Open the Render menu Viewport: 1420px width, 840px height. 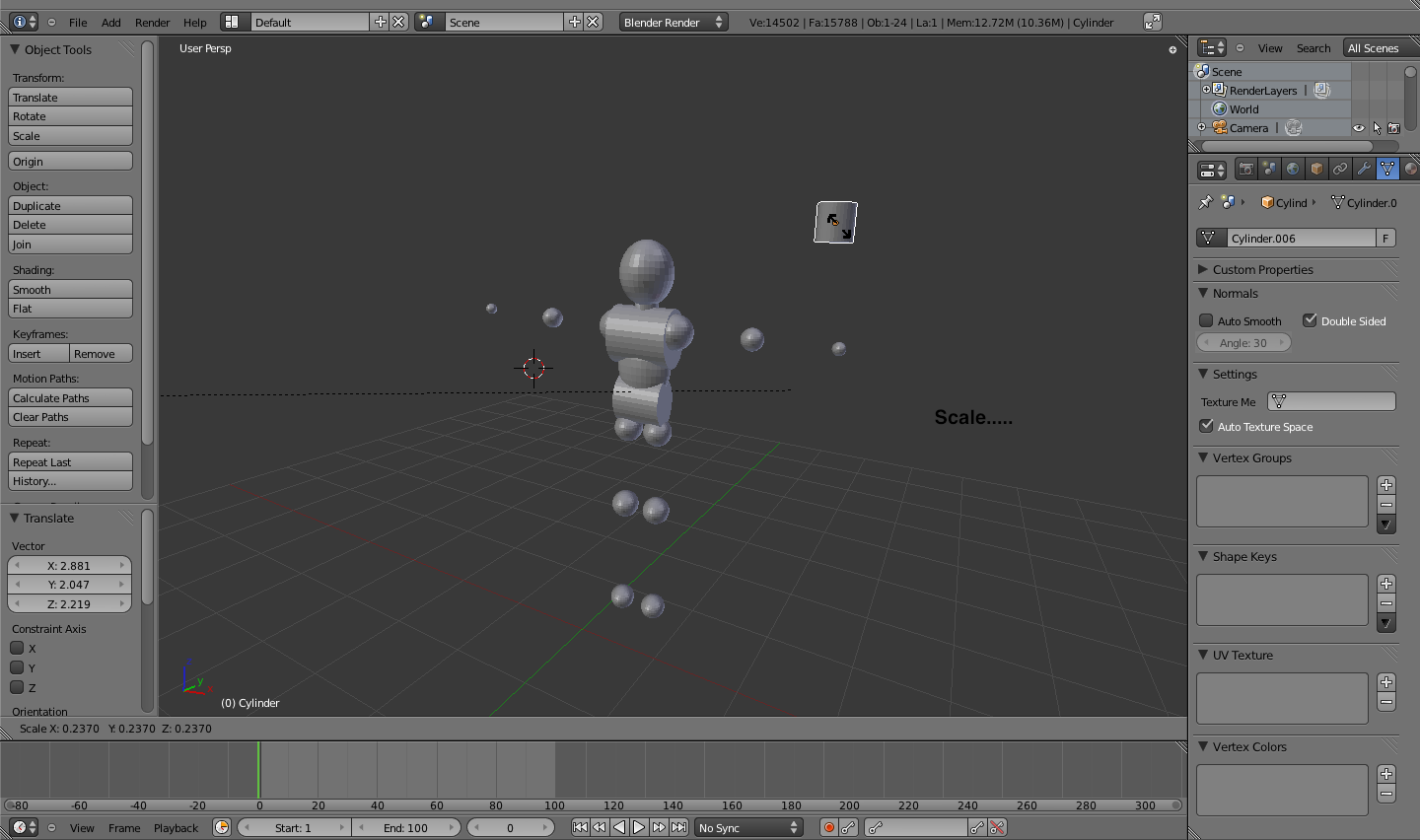point(152,22)
